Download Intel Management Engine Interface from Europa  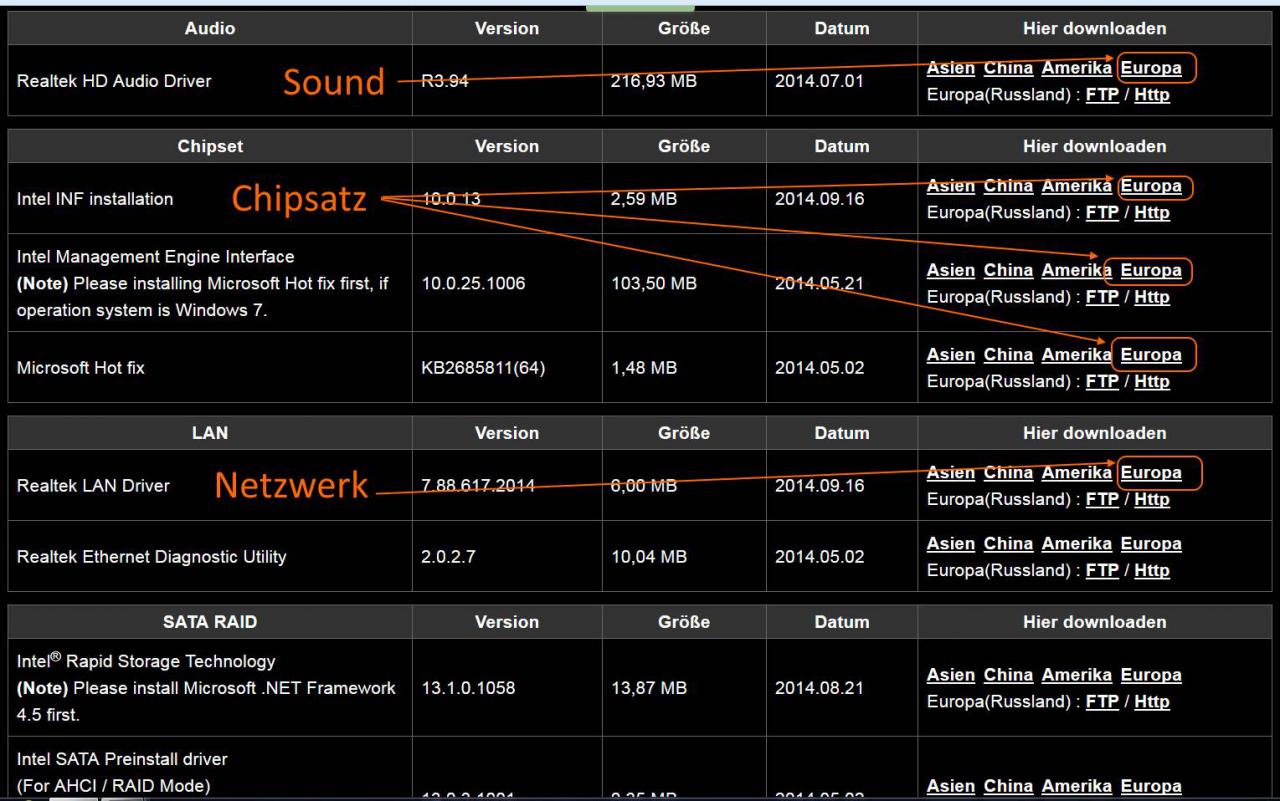point(1151,270)
